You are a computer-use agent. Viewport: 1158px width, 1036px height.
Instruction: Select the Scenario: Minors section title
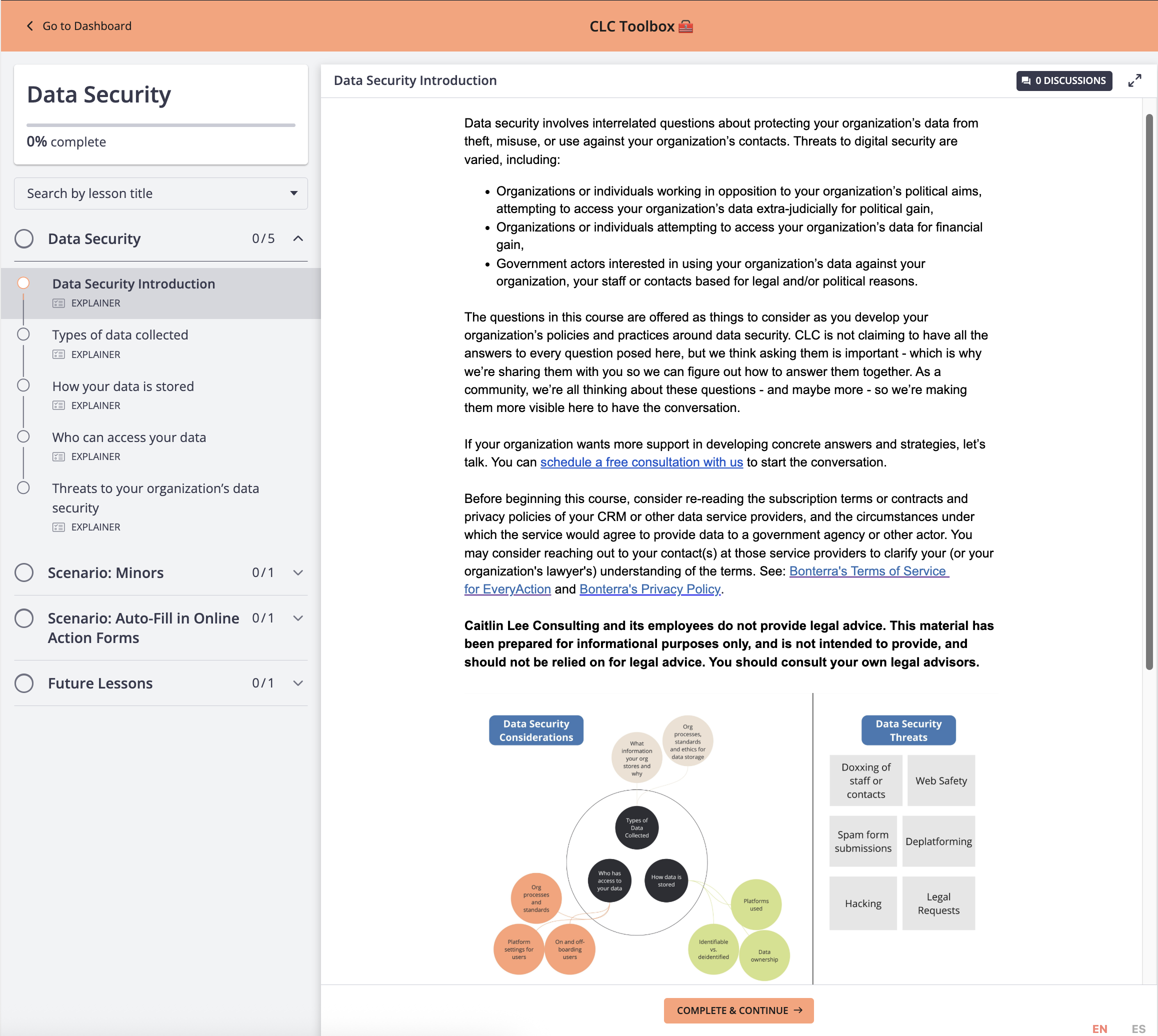pos(105,572)
